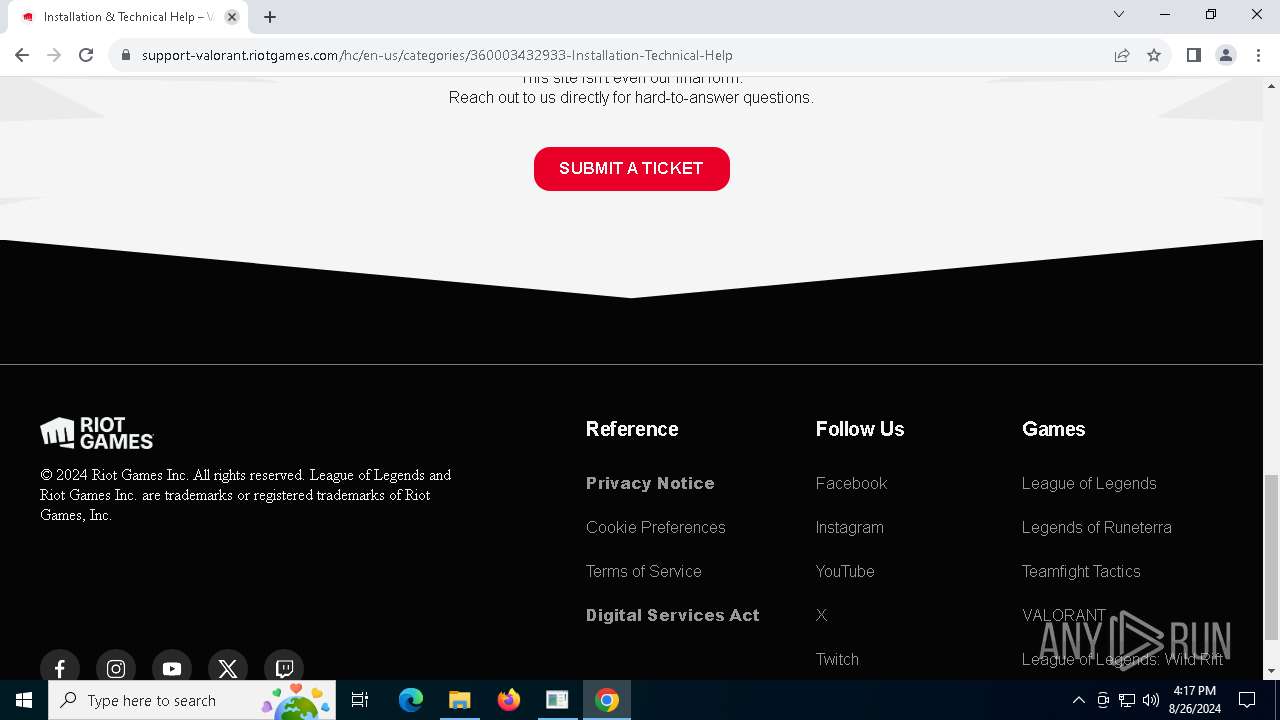This screenshot has height=720, width=1280.
Task: Bookmark this page with the star icon
Action: point(1154,55)
